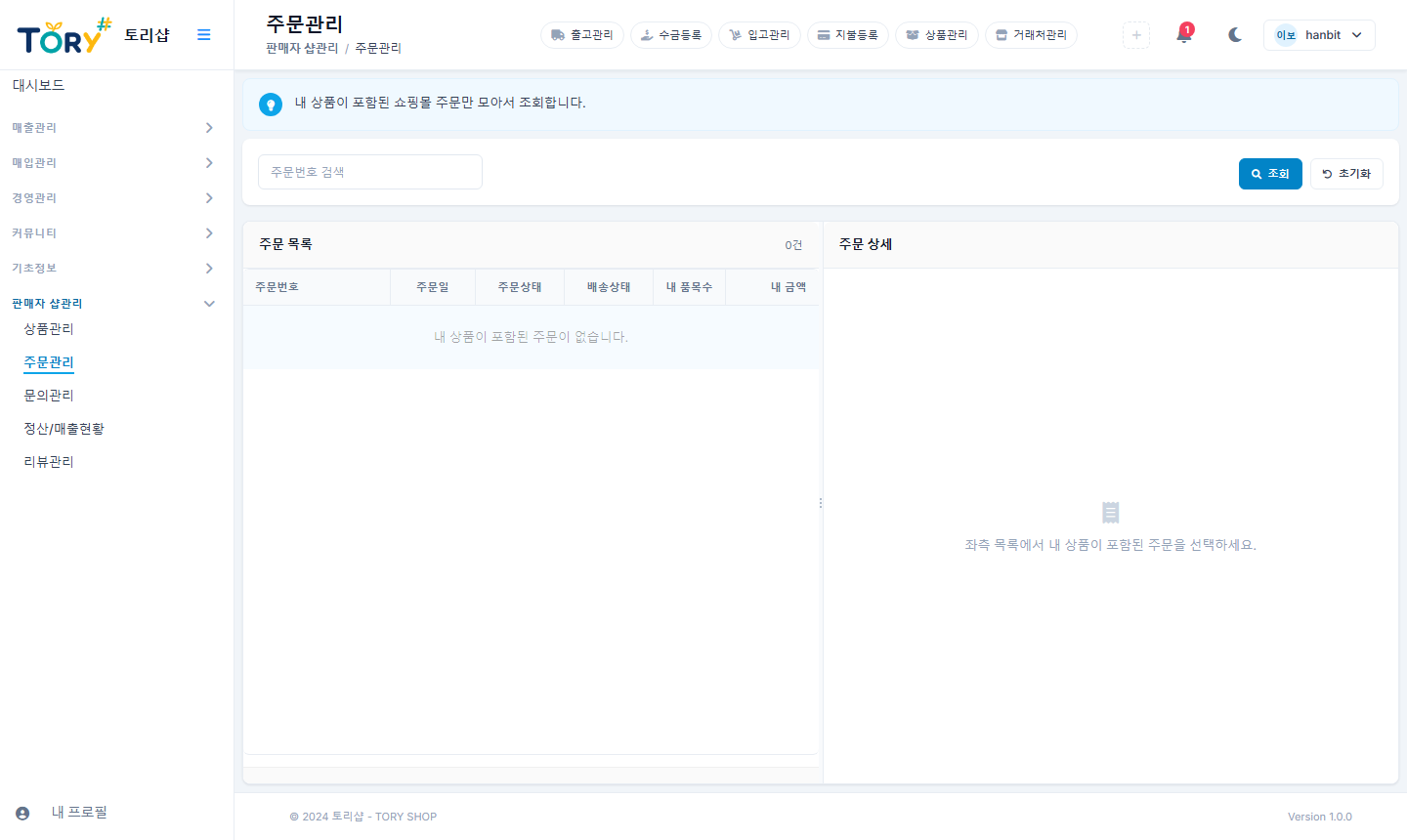Viewport: 1407px width, 840px height.
Task: Click the info lightbulb icon in the notice
Action: coord(271,104)
